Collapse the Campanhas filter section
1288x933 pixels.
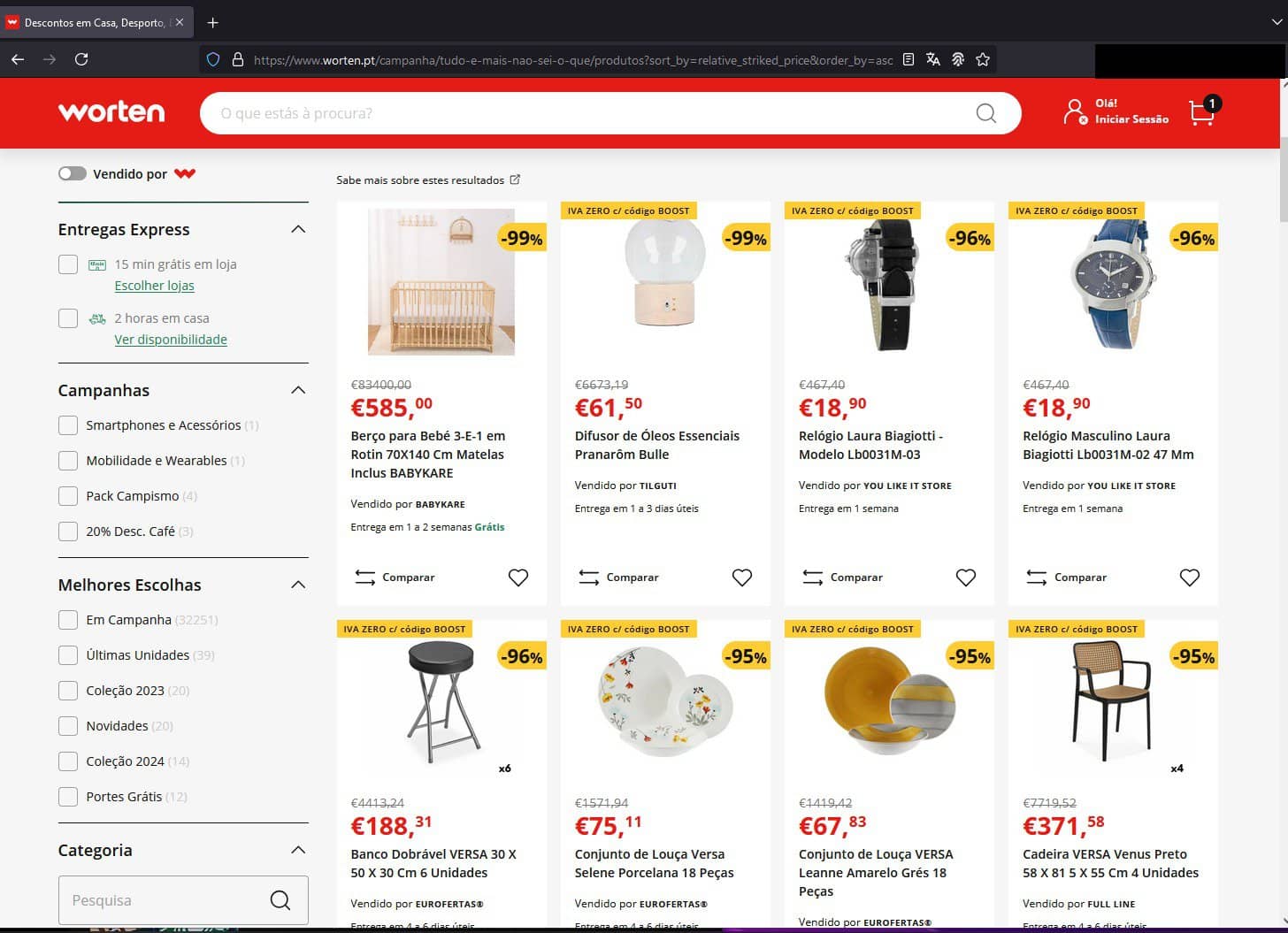pyautogui.click(x=298, y=390)
